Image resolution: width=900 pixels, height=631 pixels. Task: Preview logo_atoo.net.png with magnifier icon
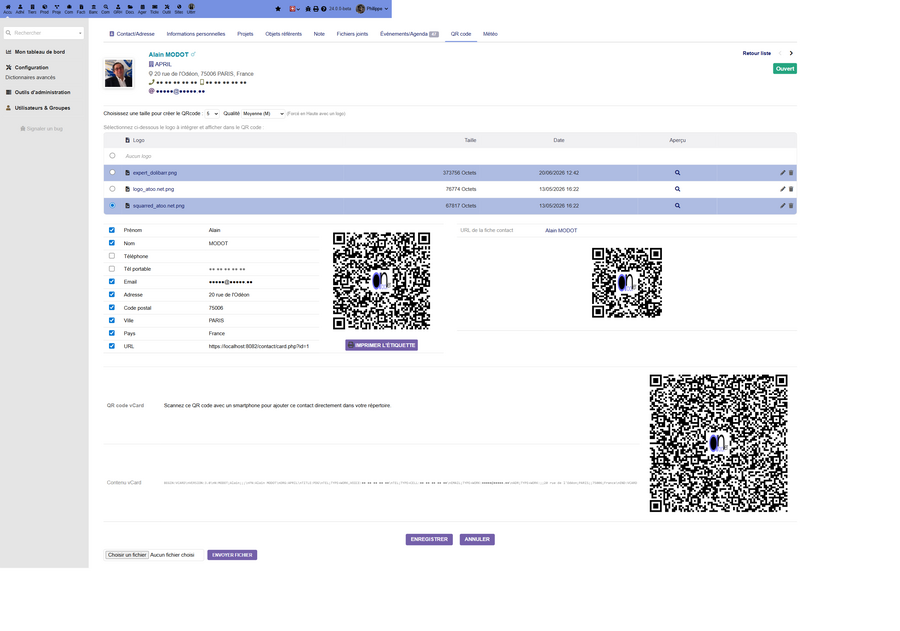click(x=677, y=189)
